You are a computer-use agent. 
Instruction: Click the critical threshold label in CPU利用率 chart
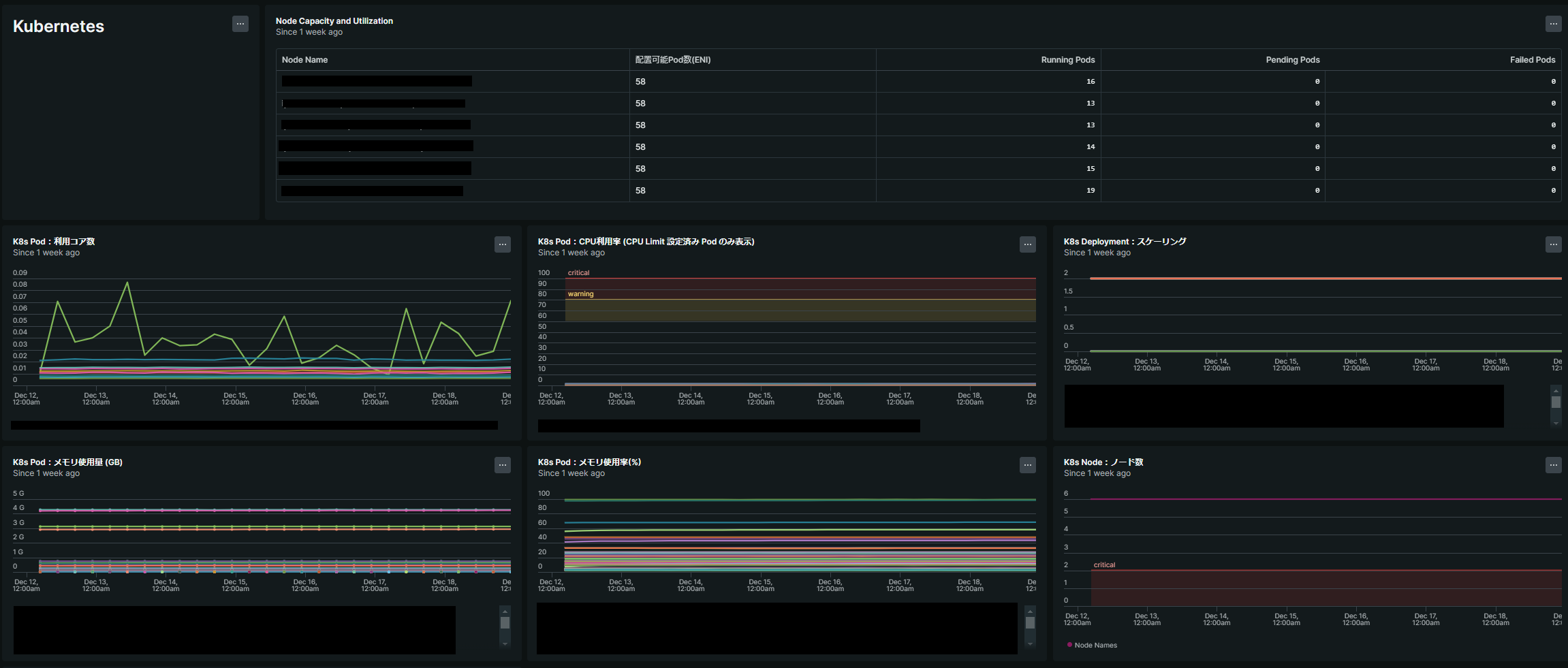click(578, 273)
